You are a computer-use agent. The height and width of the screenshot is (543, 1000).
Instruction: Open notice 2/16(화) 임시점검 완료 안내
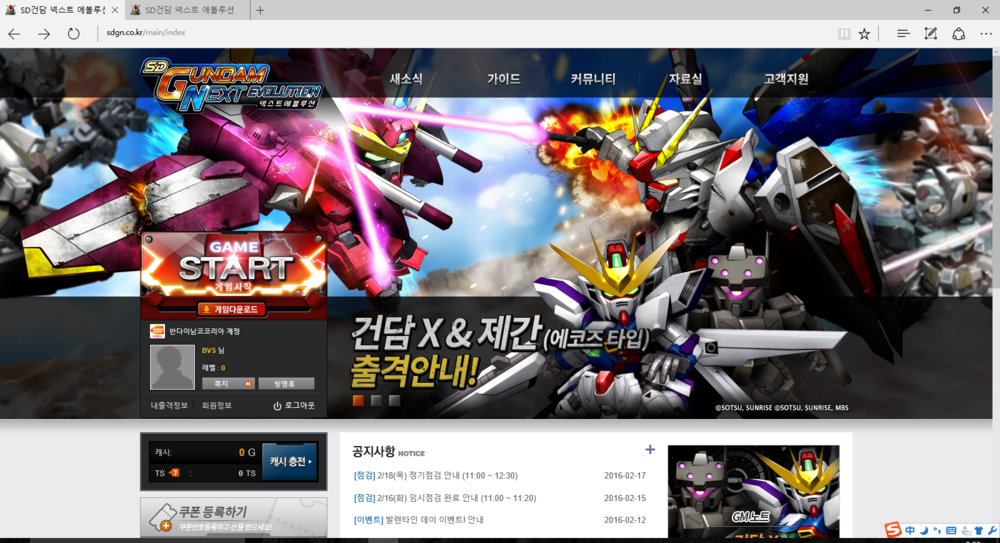pyautogui.click(x=445, y=498)
